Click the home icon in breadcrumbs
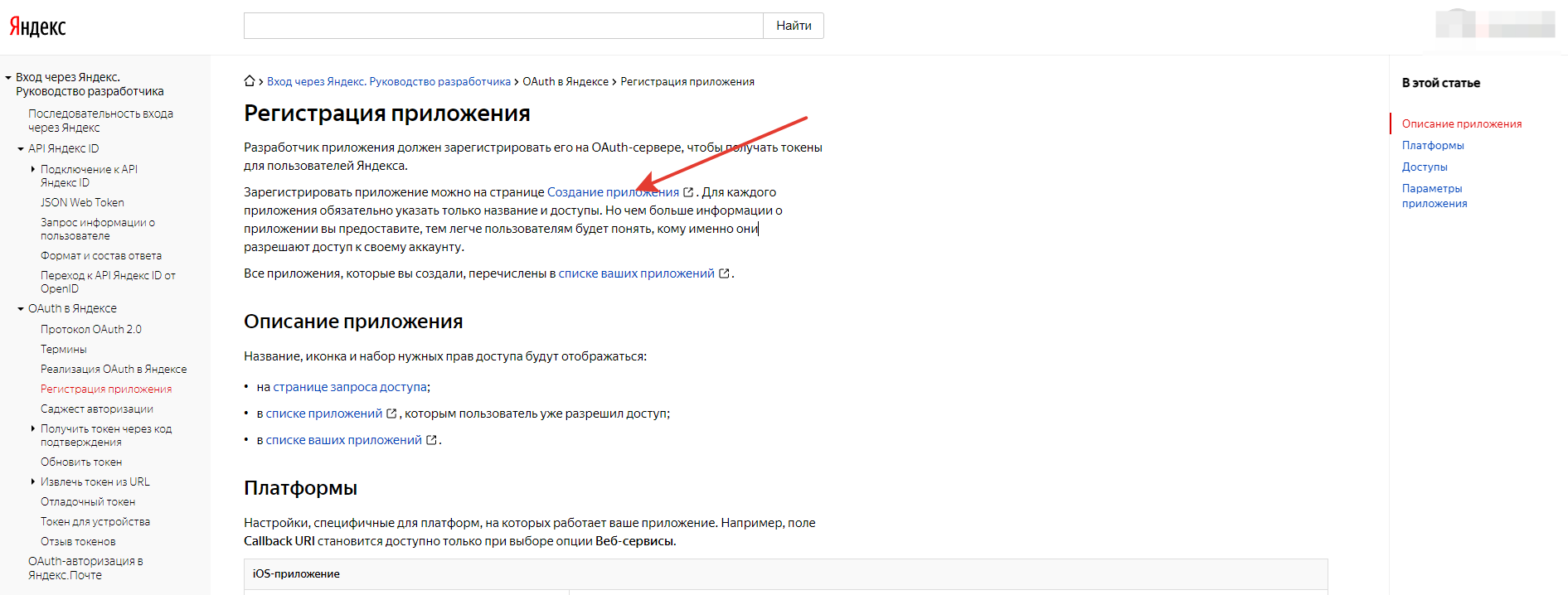Image resolution: width=1568 pixels, height=595 pixels. [250, 81]
